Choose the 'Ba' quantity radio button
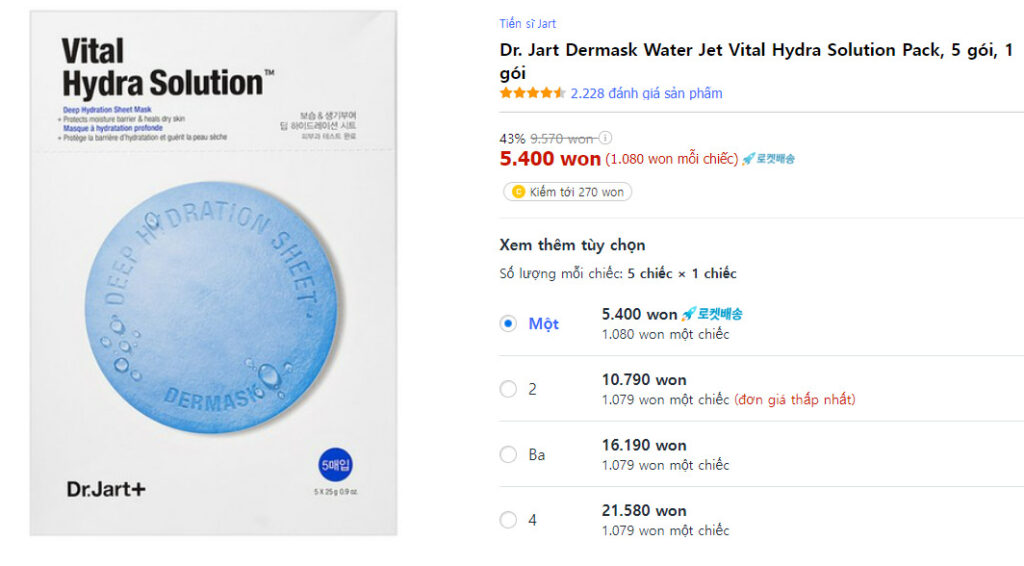 (508, 454)
